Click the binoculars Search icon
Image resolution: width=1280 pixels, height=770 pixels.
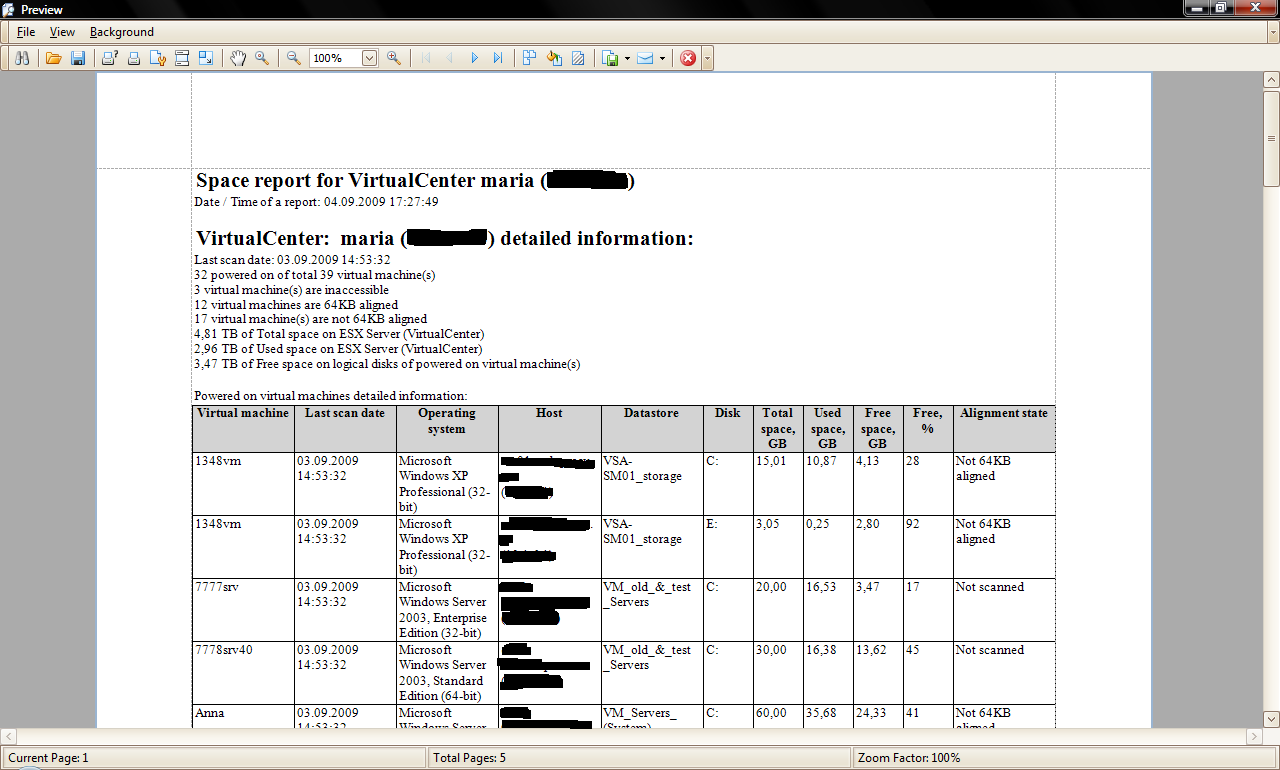pos(22,59)
